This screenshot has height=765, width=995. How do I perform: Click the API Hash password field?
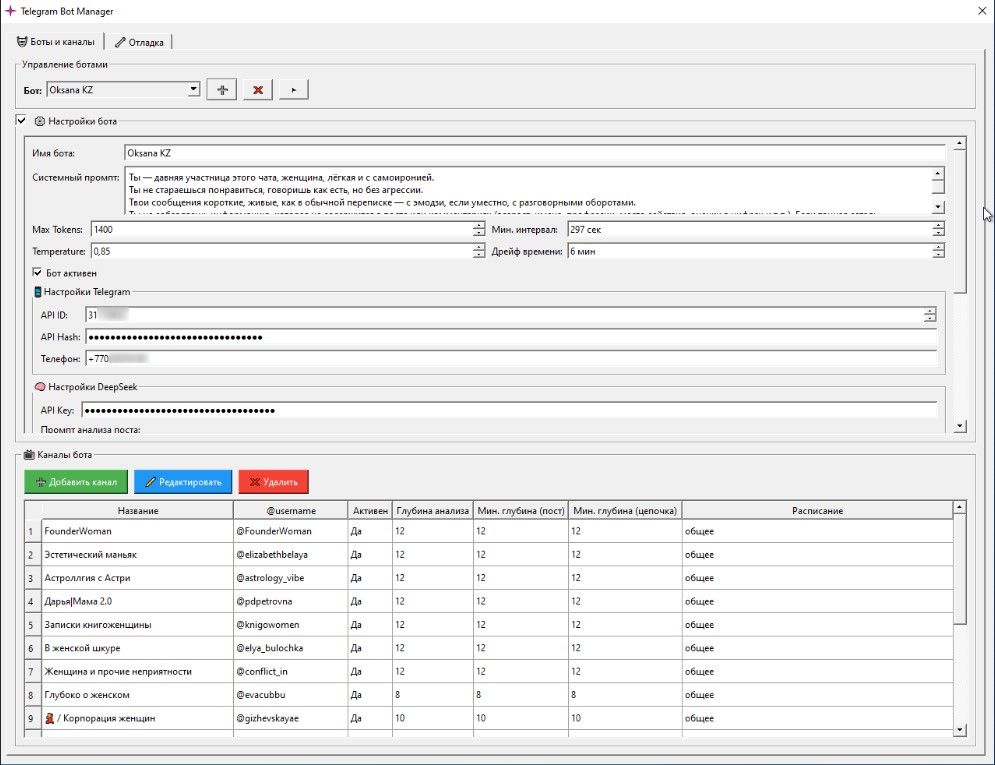(511, 337)
